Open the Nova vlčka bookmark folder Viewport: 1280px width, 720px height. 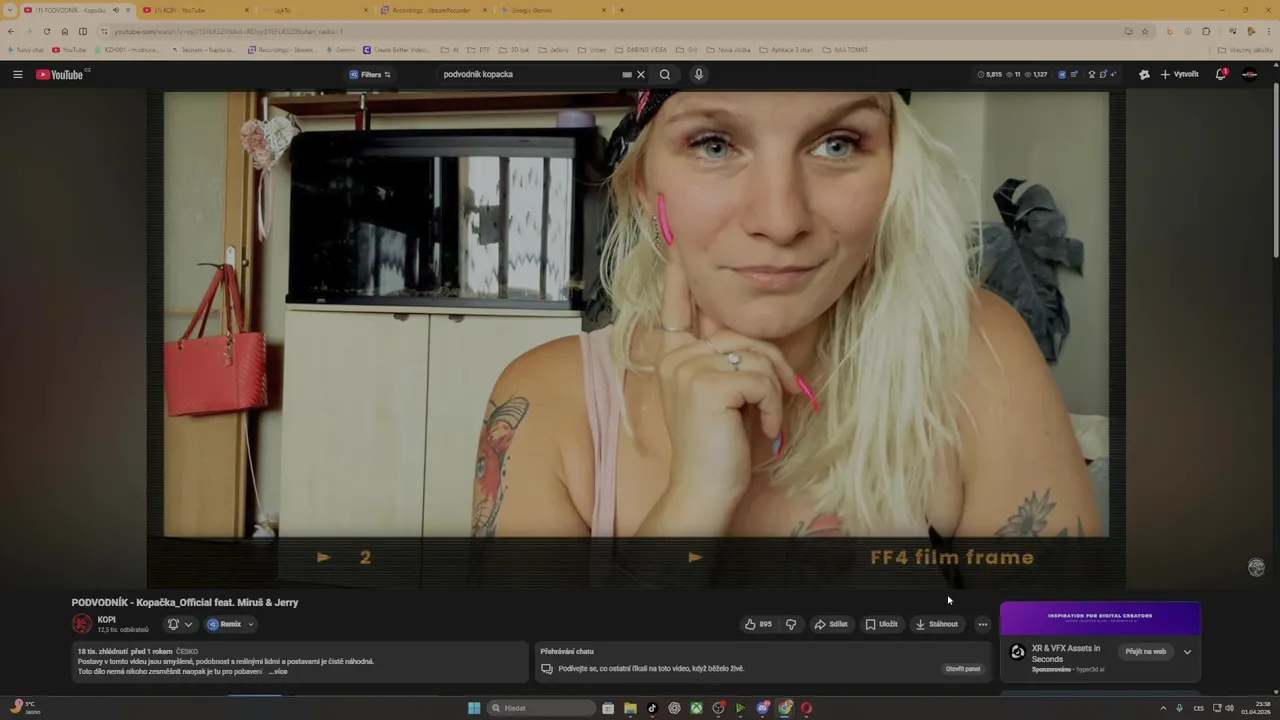click(728, 49)
